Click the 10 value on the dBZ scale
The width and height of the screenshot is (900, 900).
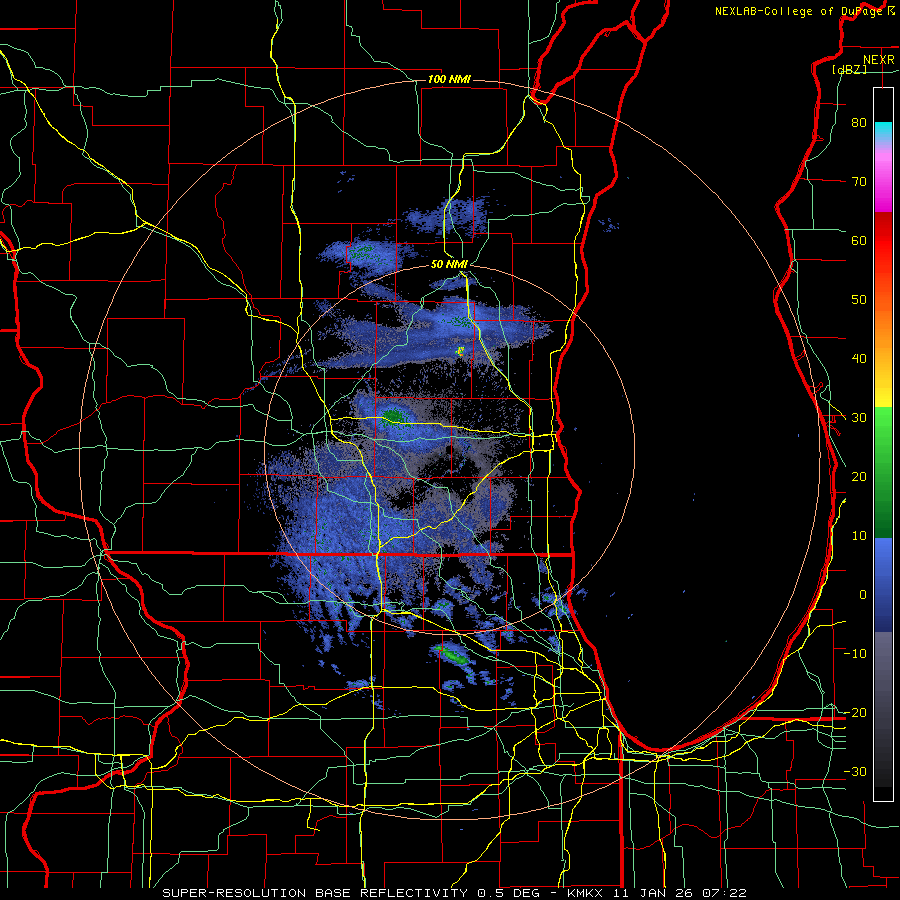859,536
